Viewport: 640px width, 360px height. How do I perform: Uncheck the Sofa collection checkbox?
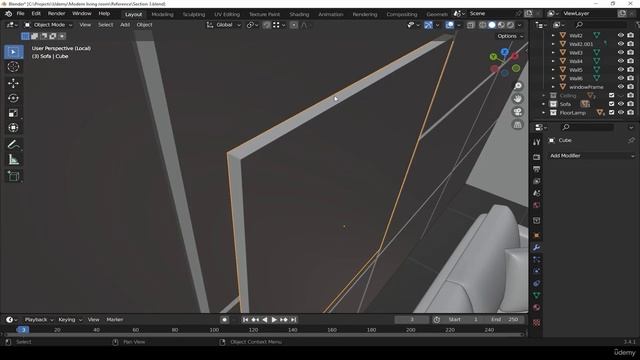(611, 104)
